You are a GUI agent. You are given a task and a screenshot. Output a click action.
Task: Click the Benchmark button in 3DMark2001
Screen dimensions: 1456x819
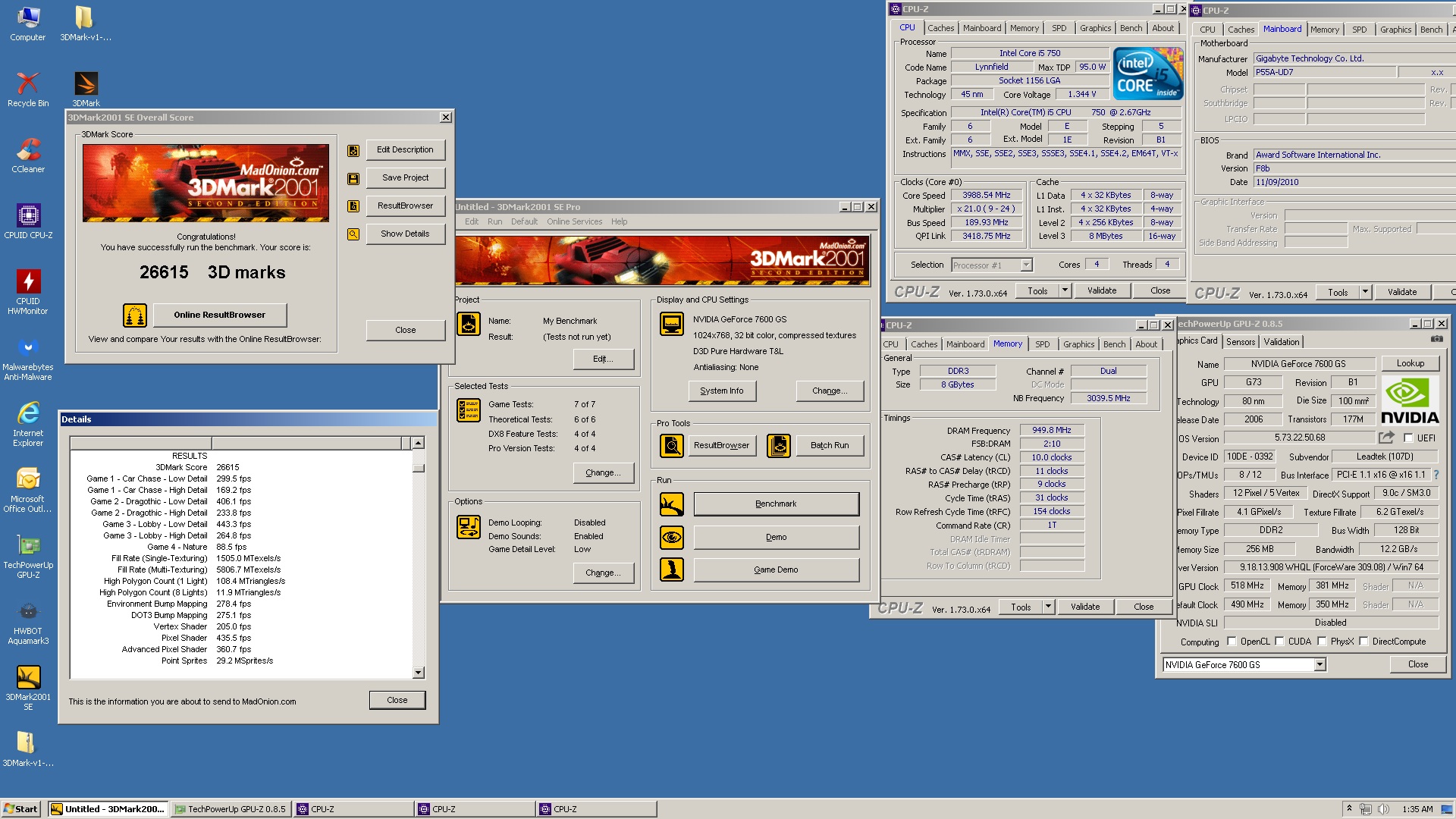click(776, 504)
